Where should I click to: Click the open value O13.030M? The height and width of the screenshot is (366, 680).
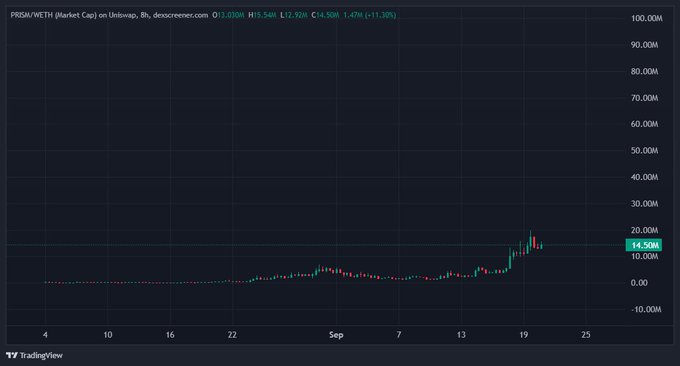228,15
